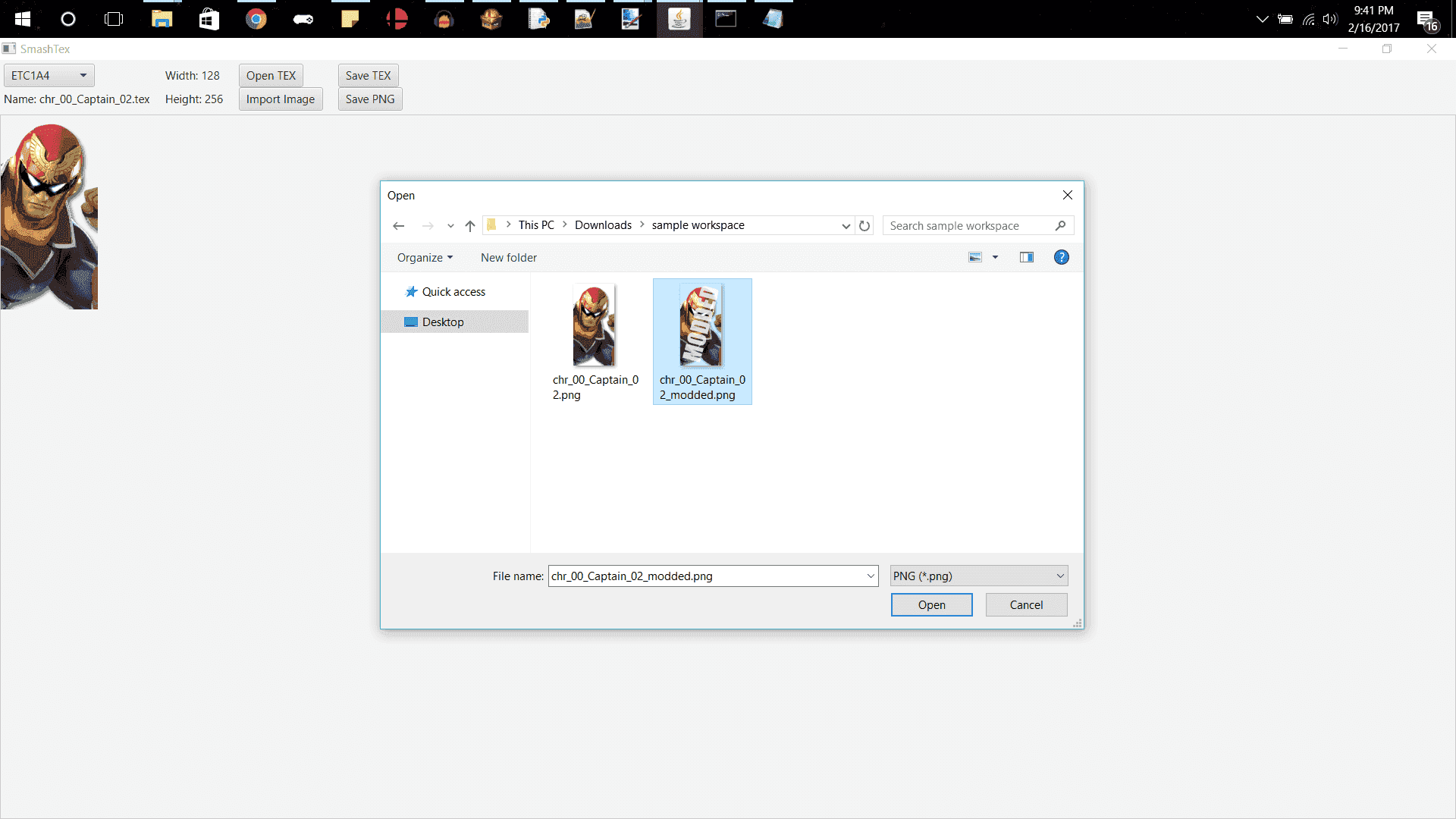Click the Open TEX button

click(x=271, y=76)
